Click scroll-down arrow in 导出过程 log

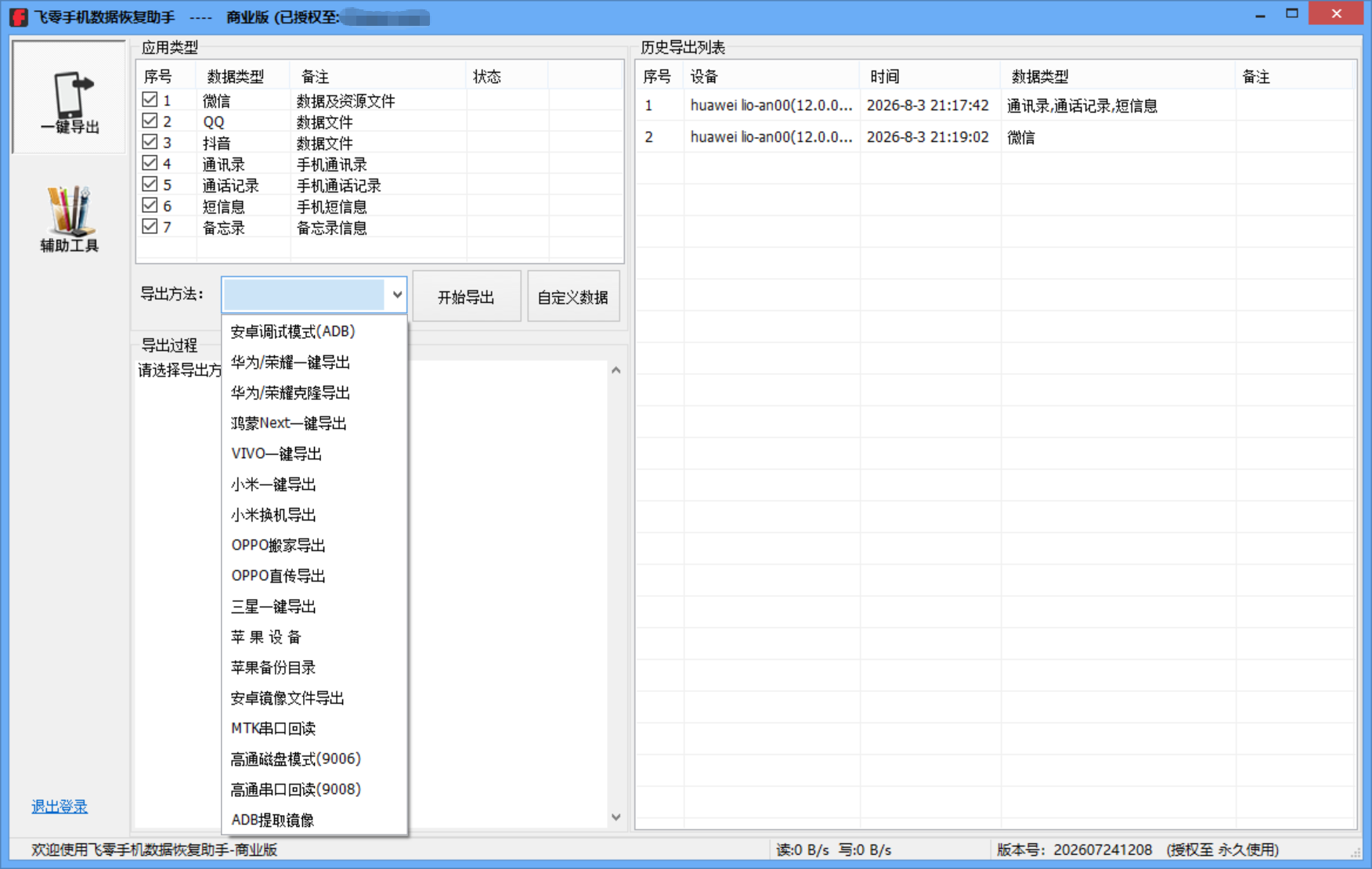616,817
